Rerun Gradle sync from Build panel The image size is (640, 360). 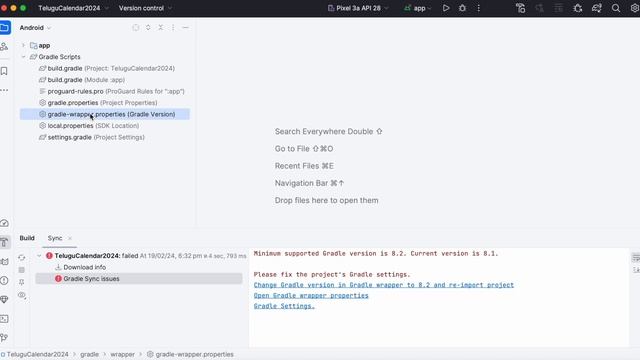point(22,258)
